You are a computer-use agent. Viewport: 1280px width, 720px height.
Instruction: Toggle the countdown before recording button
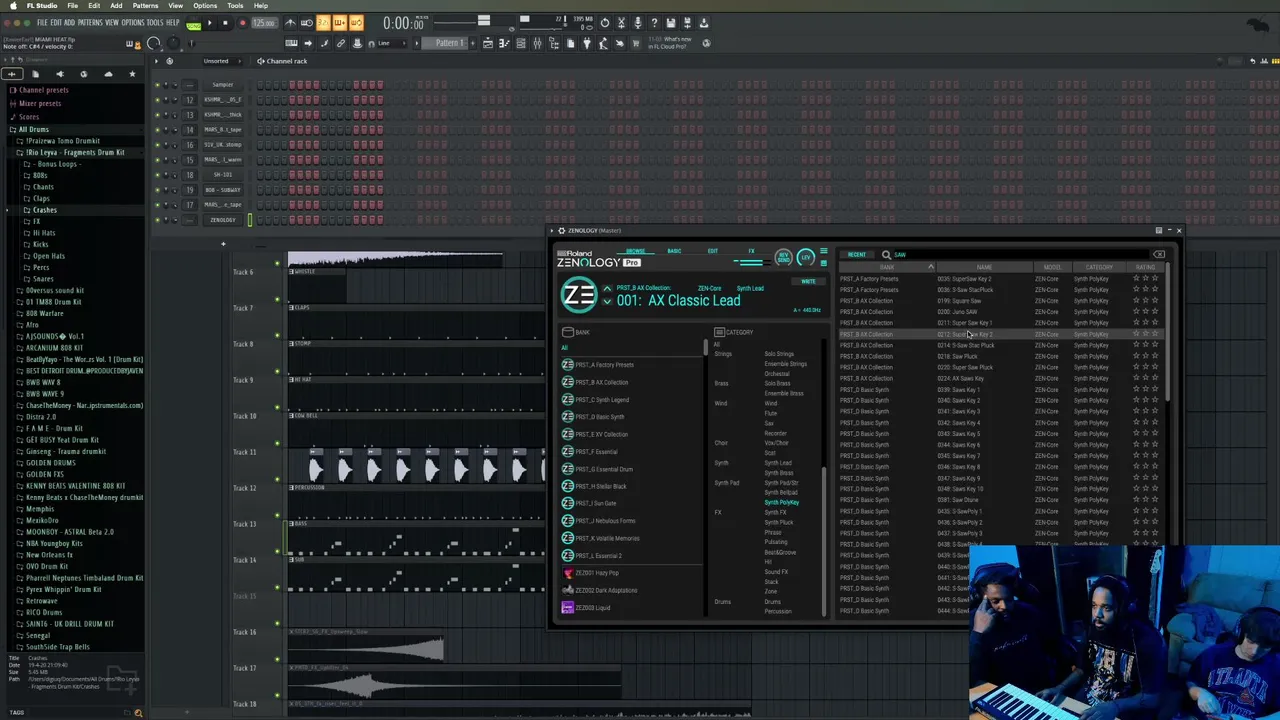tap(323, 23)
